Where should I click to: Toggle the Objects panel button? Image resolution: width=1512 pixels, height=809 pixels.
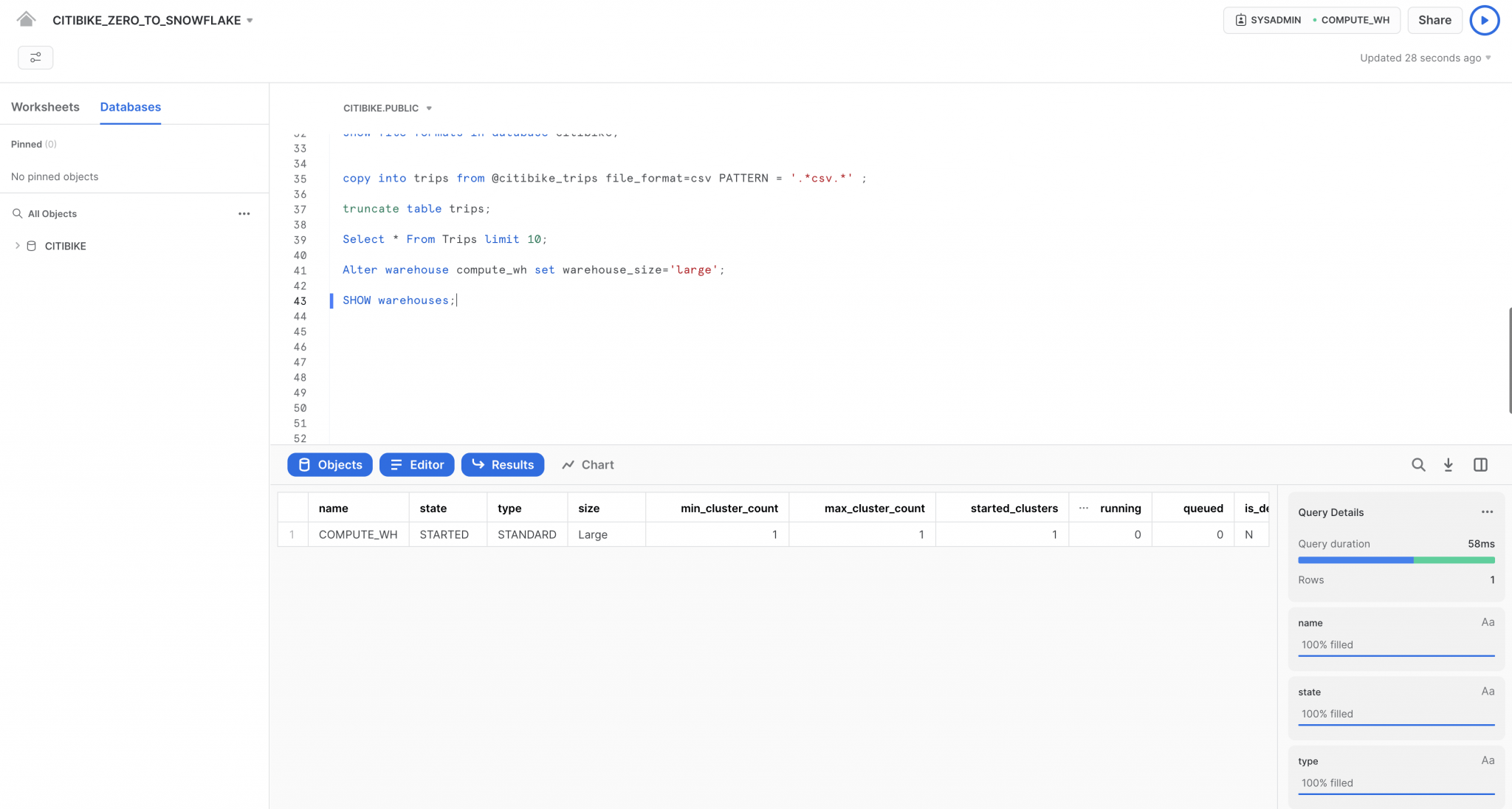click(329, 465)
